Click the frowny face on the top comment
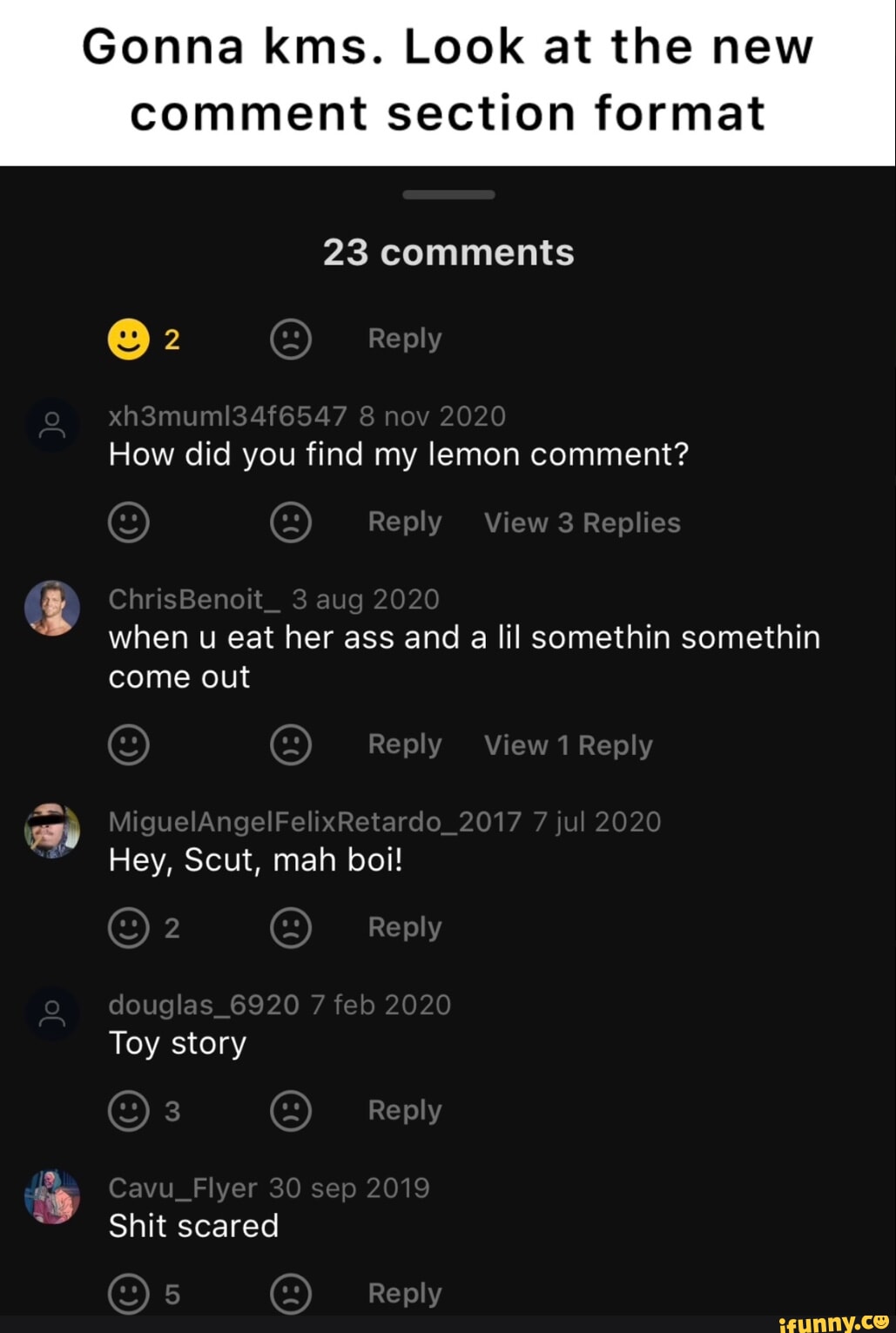Viewport: 896px width, 1333px height. click(291, 340)
